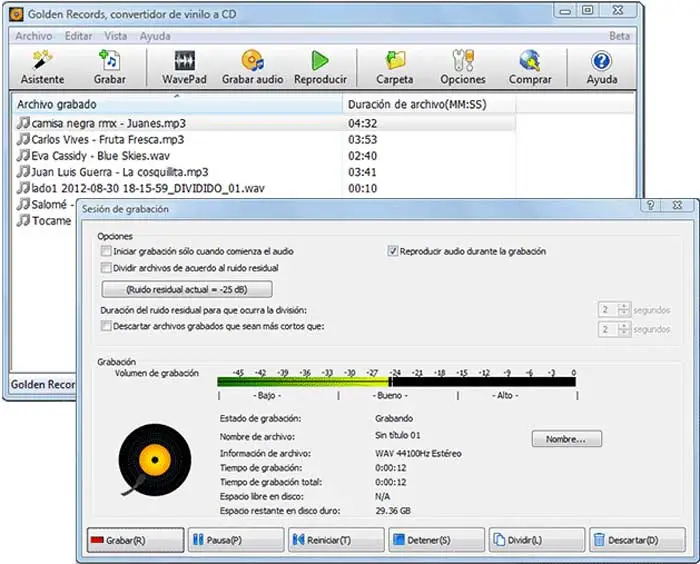The width and height of the screenshot is (700, 564).
Task: Split the recording with Dividir(L) button
Action: [537, 540]
